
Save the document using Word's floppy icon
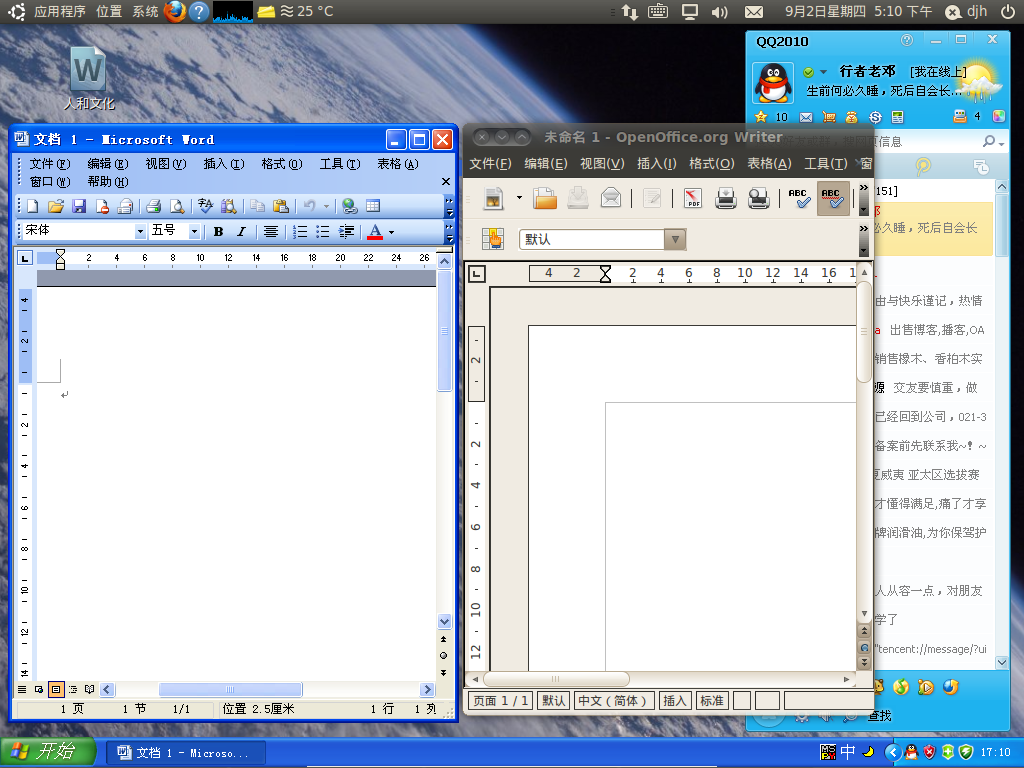(79, 206)
